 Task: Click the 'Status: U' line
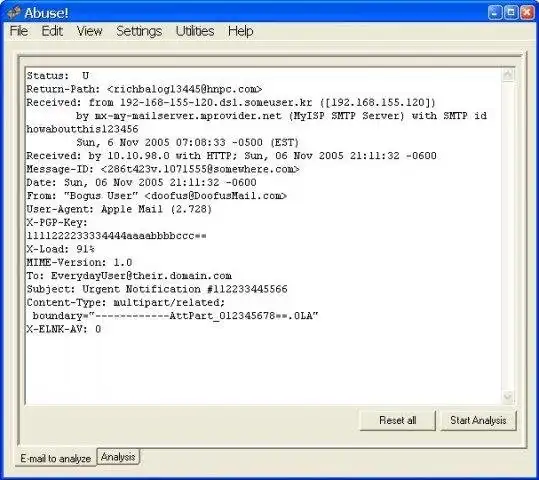coord(58,76)
